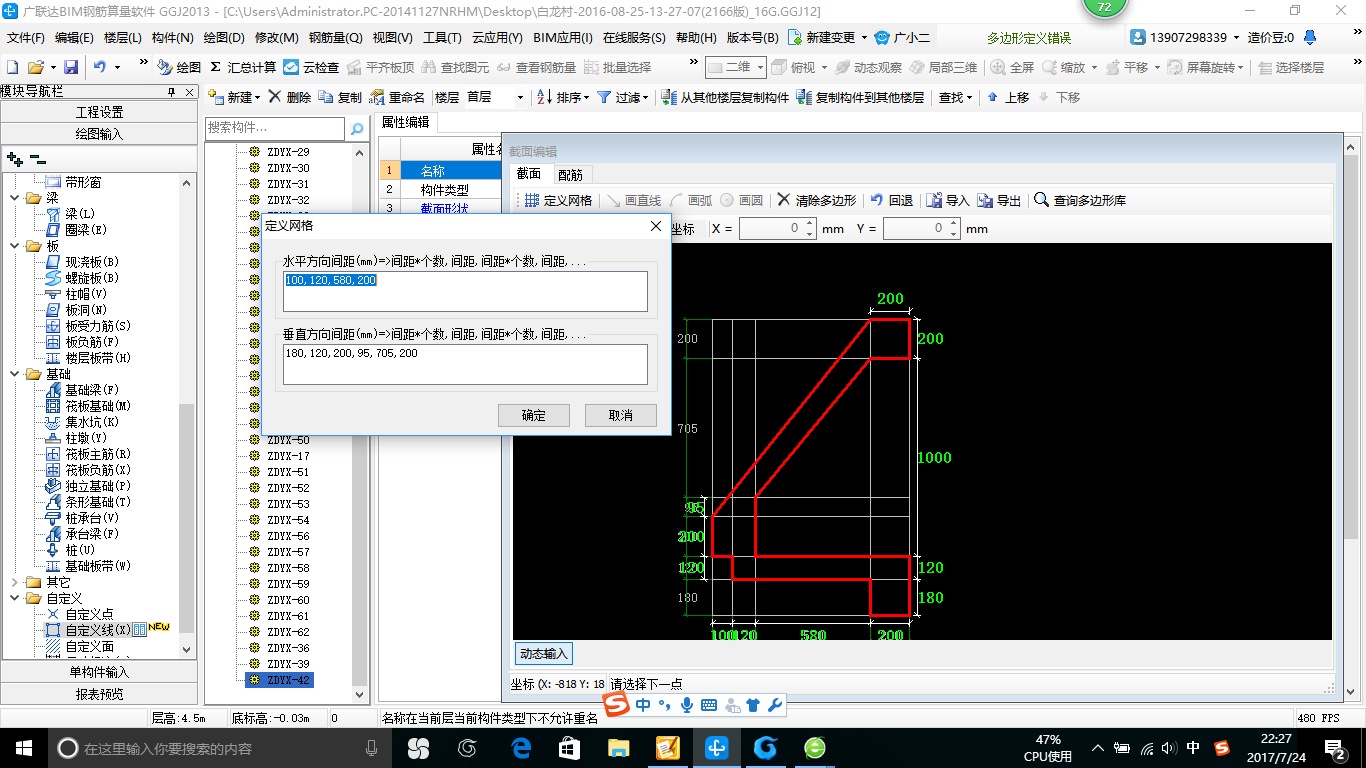The width and height of the screenshot is (1366, 768).
Task: Switch to the 截面 tab
Action: (528, 174)
